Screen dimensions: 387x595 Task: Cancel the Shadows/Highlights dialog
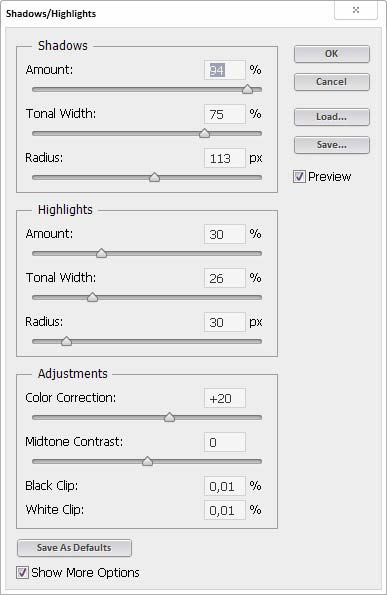coord(332,82)
